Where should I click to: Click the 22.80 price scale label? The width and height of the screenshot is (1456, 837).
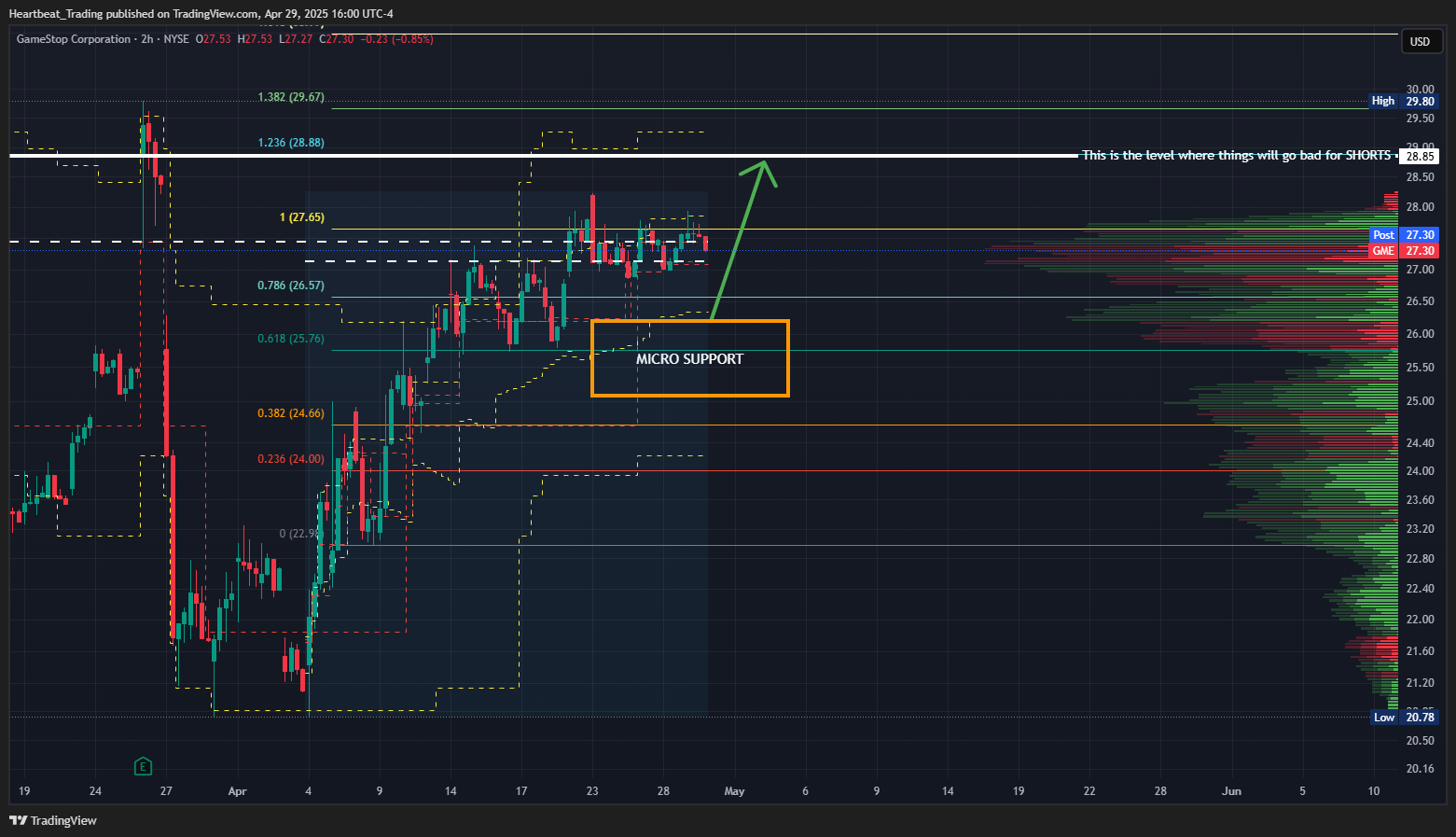[x=1421, y=559]
